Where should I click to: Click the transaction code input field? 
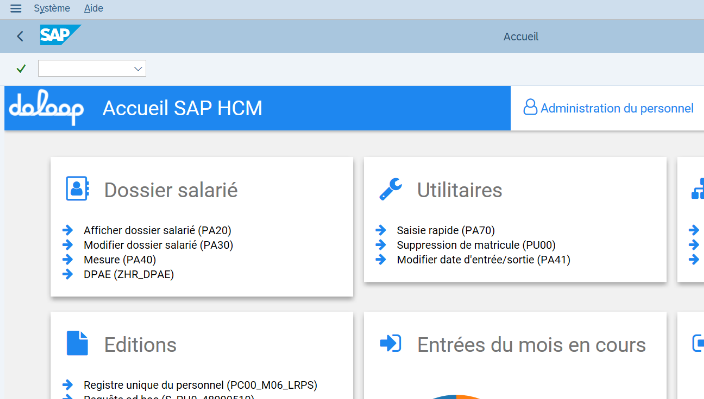tap(92, 69)
